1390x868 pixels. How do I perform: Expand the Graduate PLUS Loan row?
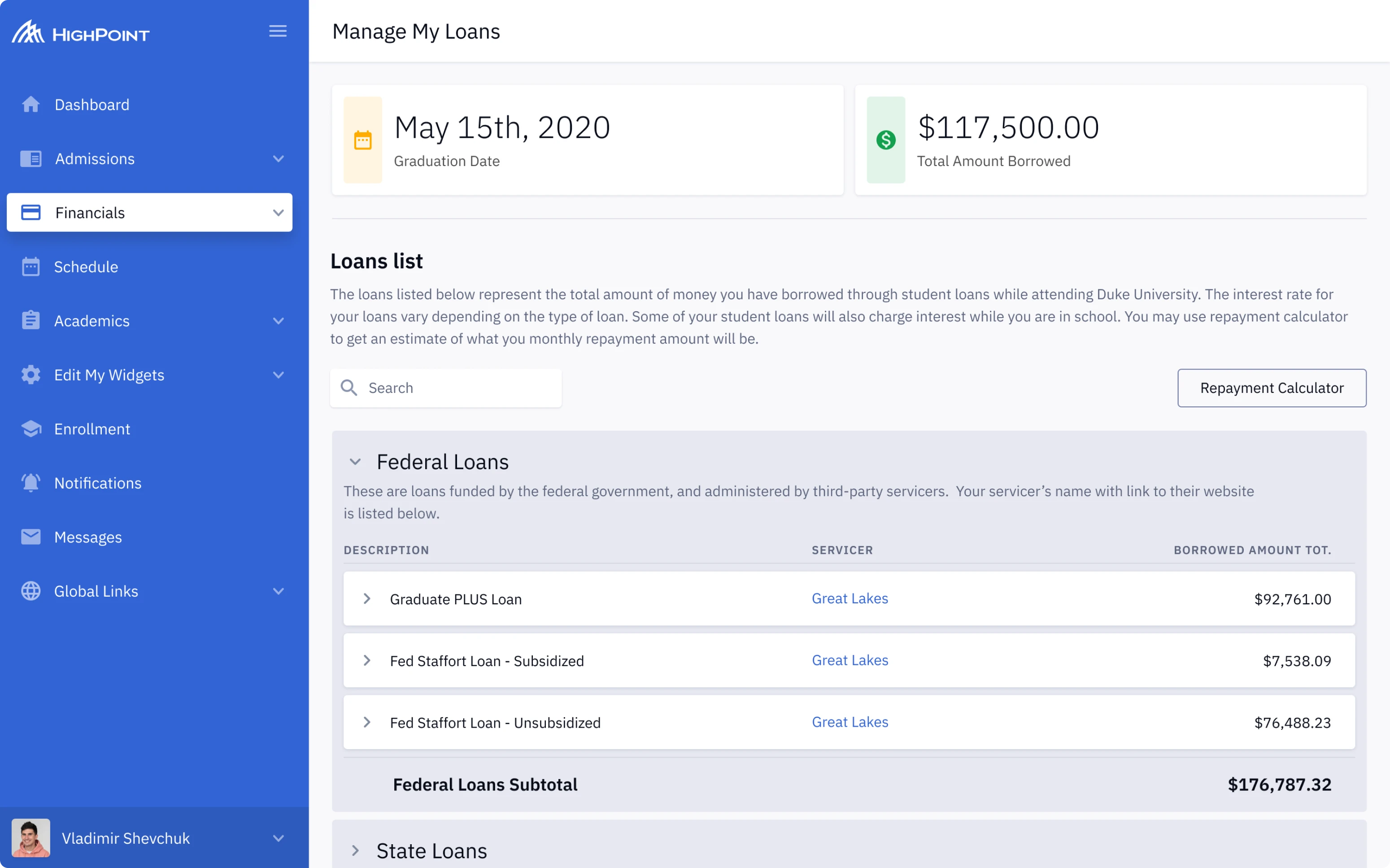click(x=367, y=599)
